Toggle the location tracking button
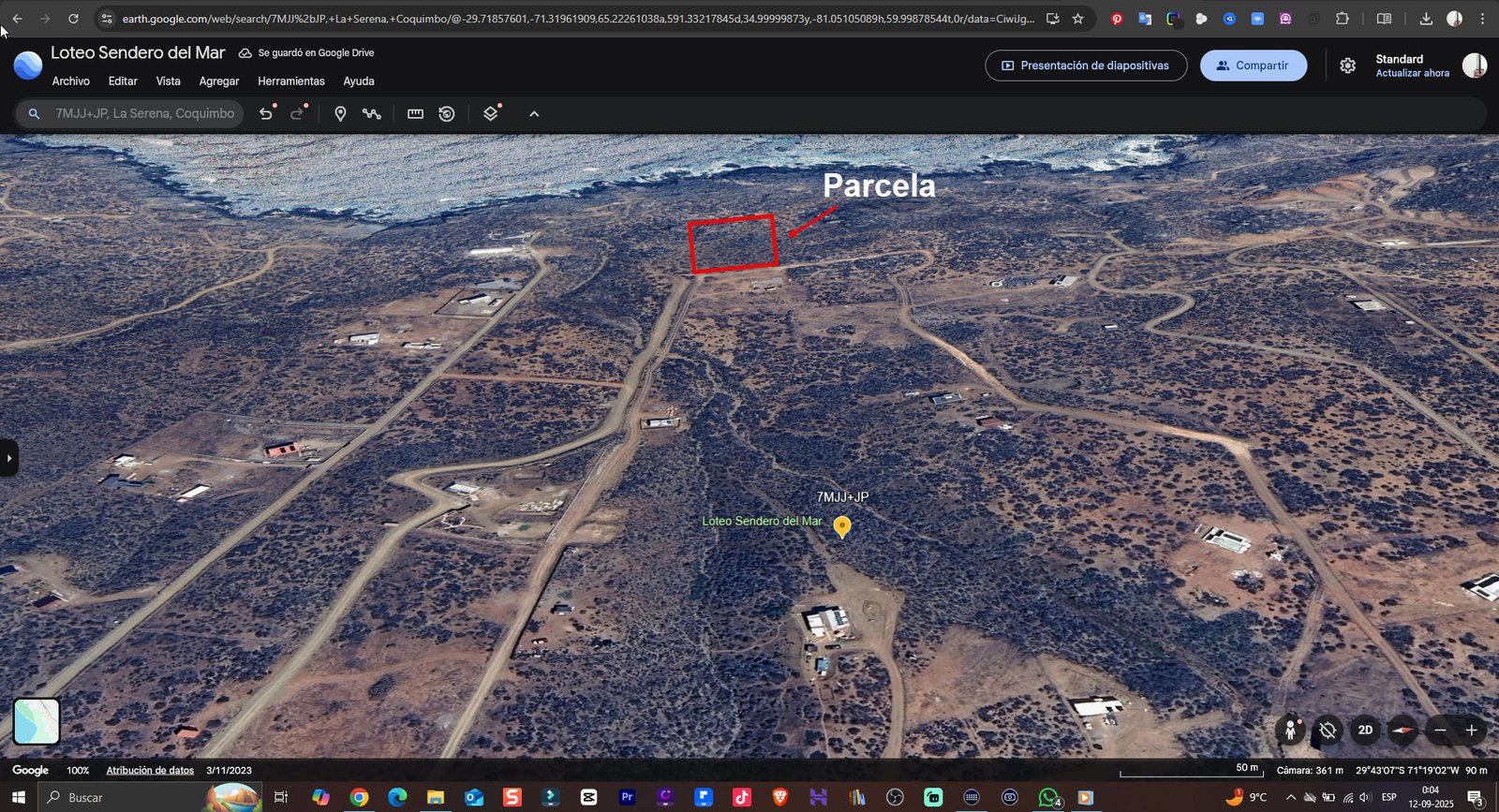The image size is (1499, 812). coord(1328,730)
